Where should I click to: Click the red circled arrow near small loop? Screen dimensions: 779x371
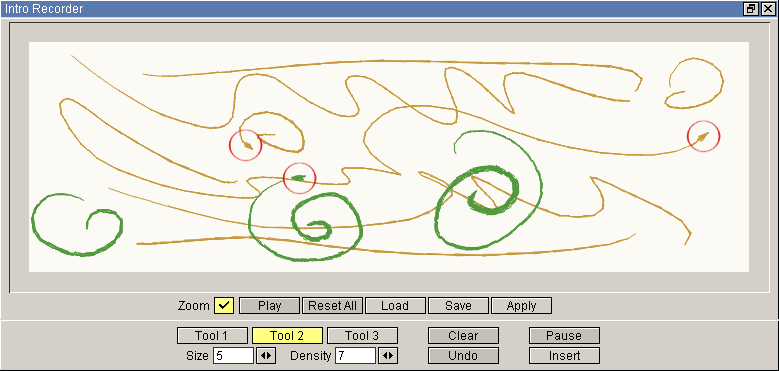click(x=245, y=145)
